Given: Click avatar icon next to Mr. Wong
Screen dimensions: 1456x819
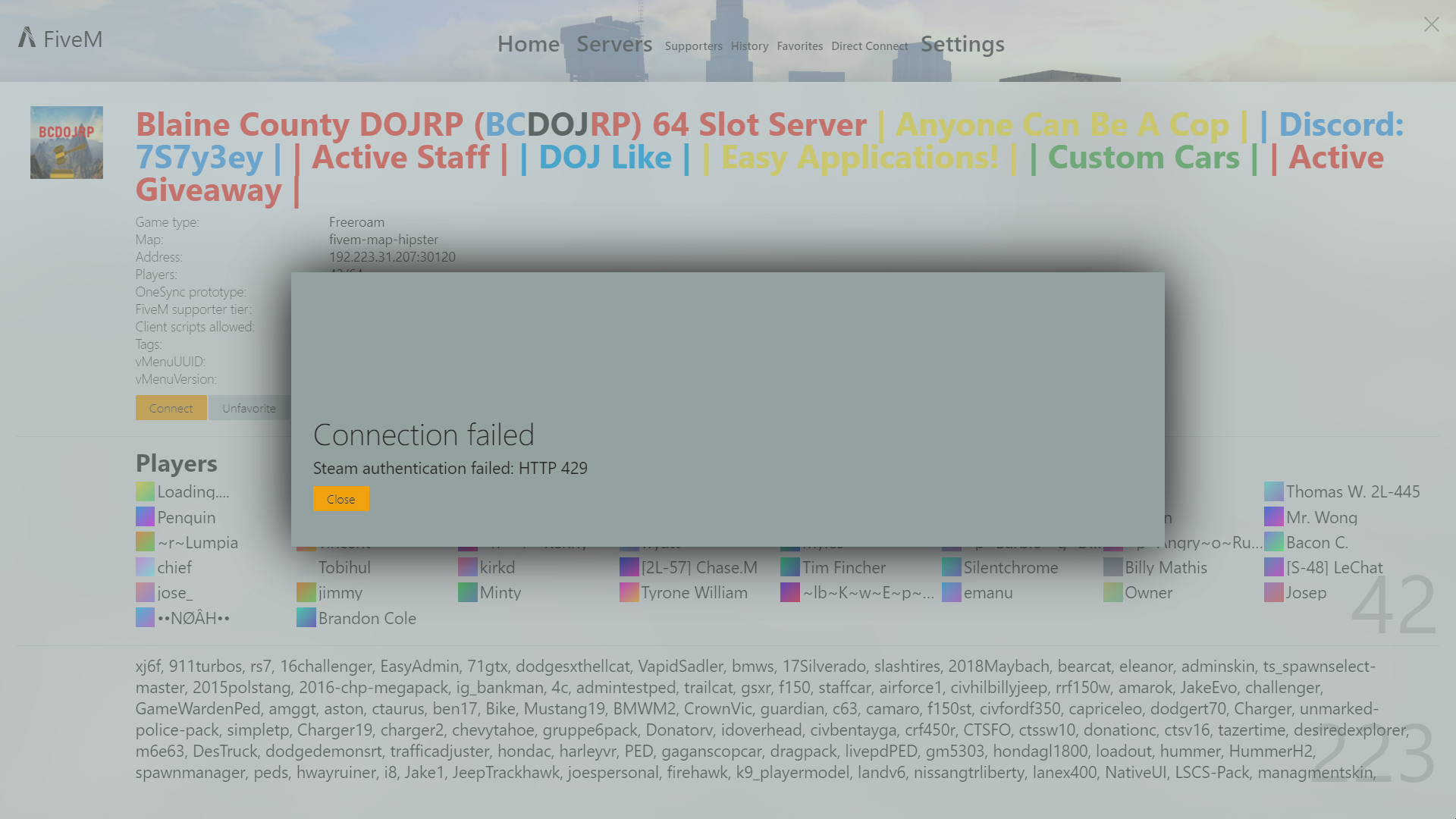Looking at the screenshot, I should (x=1273, y=516).
